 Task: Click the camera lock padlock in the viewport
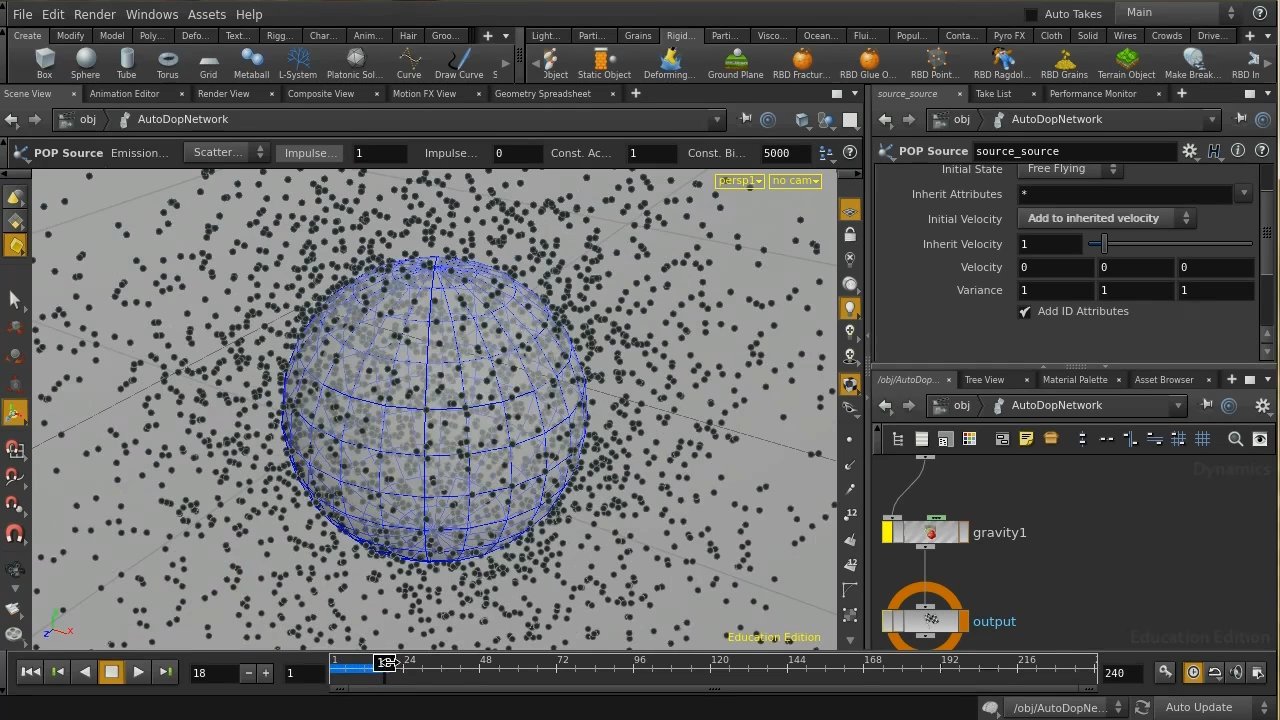849,233
